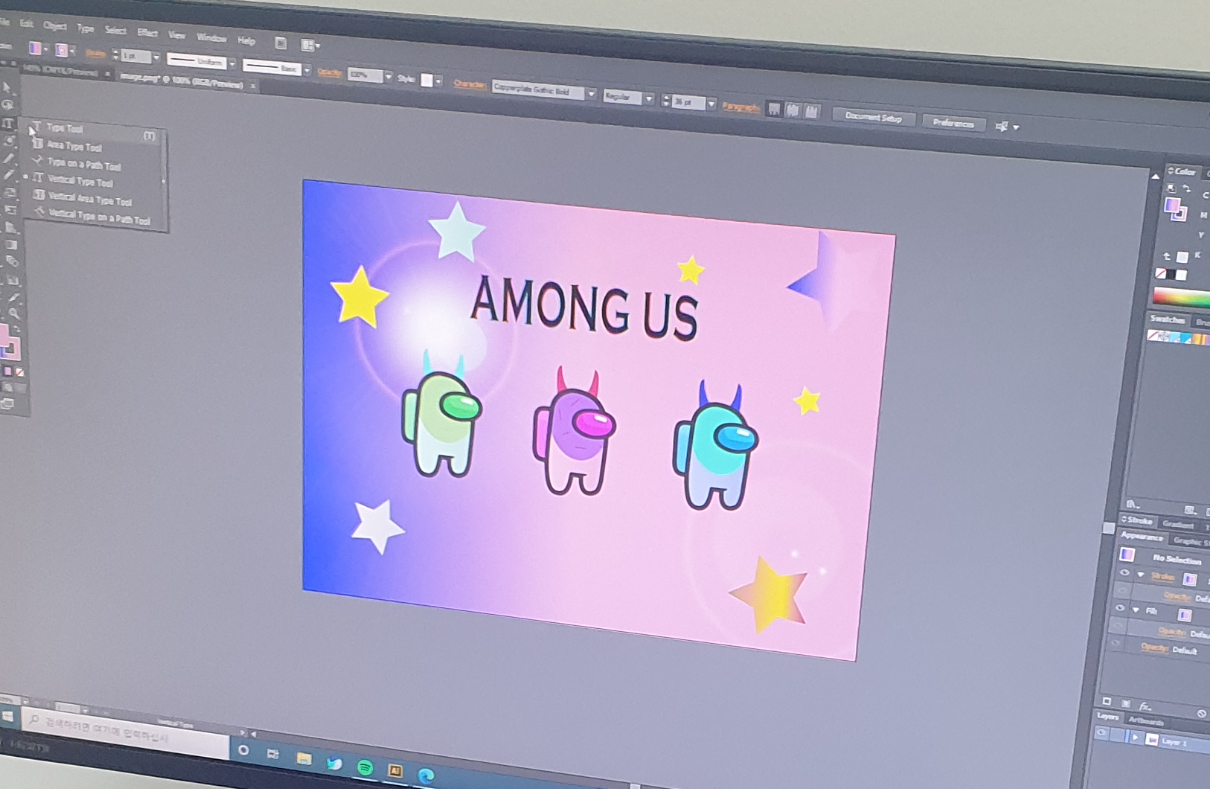Viewport: 1210px width, 789px height.
Task: Select the Type tool in toolbox
Action: [x=8, y=123]
